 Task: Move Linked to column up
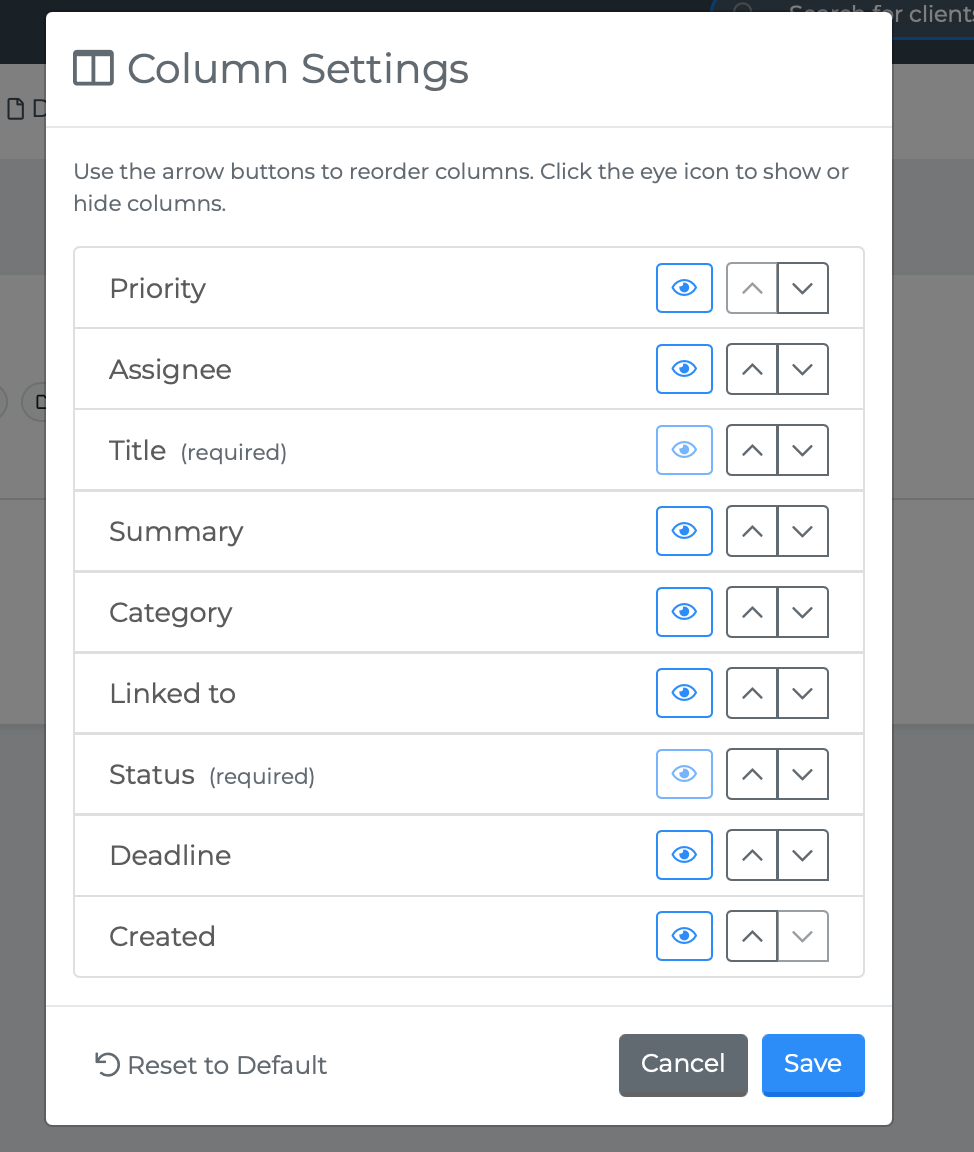point(752,693)
